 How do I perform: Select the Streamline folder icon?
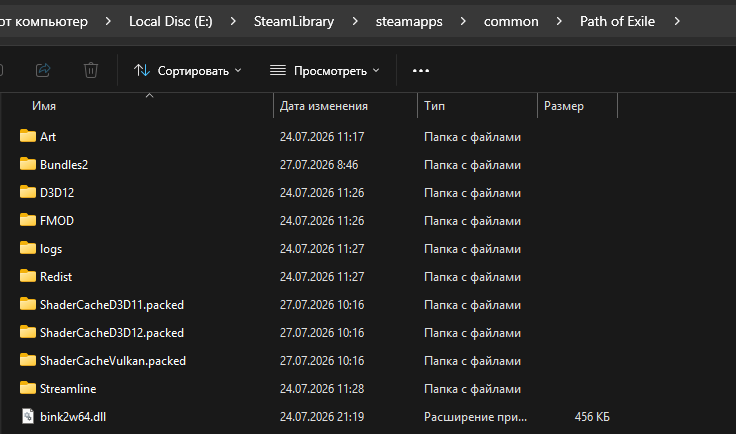[28, 388]
